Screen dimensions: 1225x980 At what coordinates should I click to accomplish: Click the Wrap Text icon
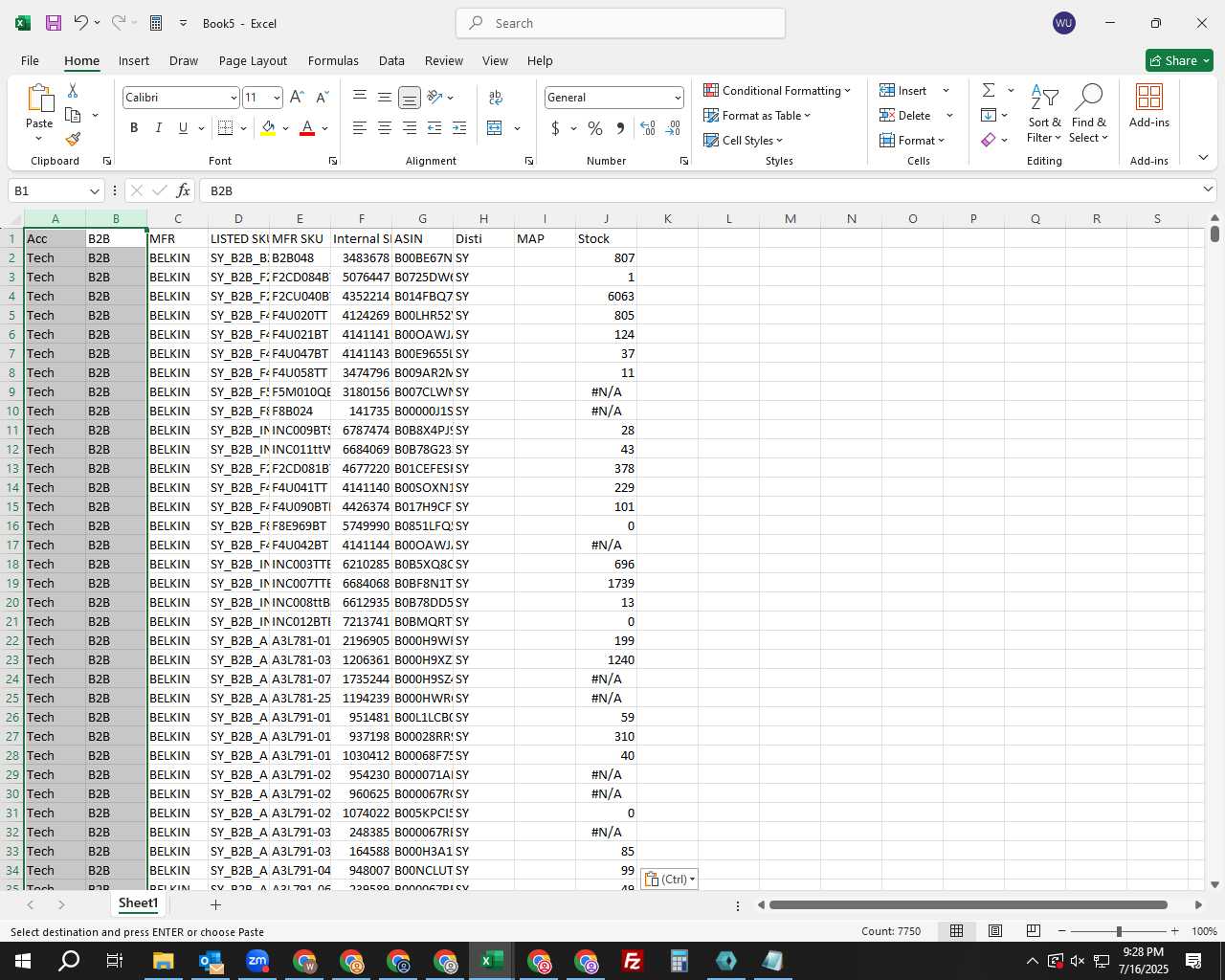tap(496, 98)
